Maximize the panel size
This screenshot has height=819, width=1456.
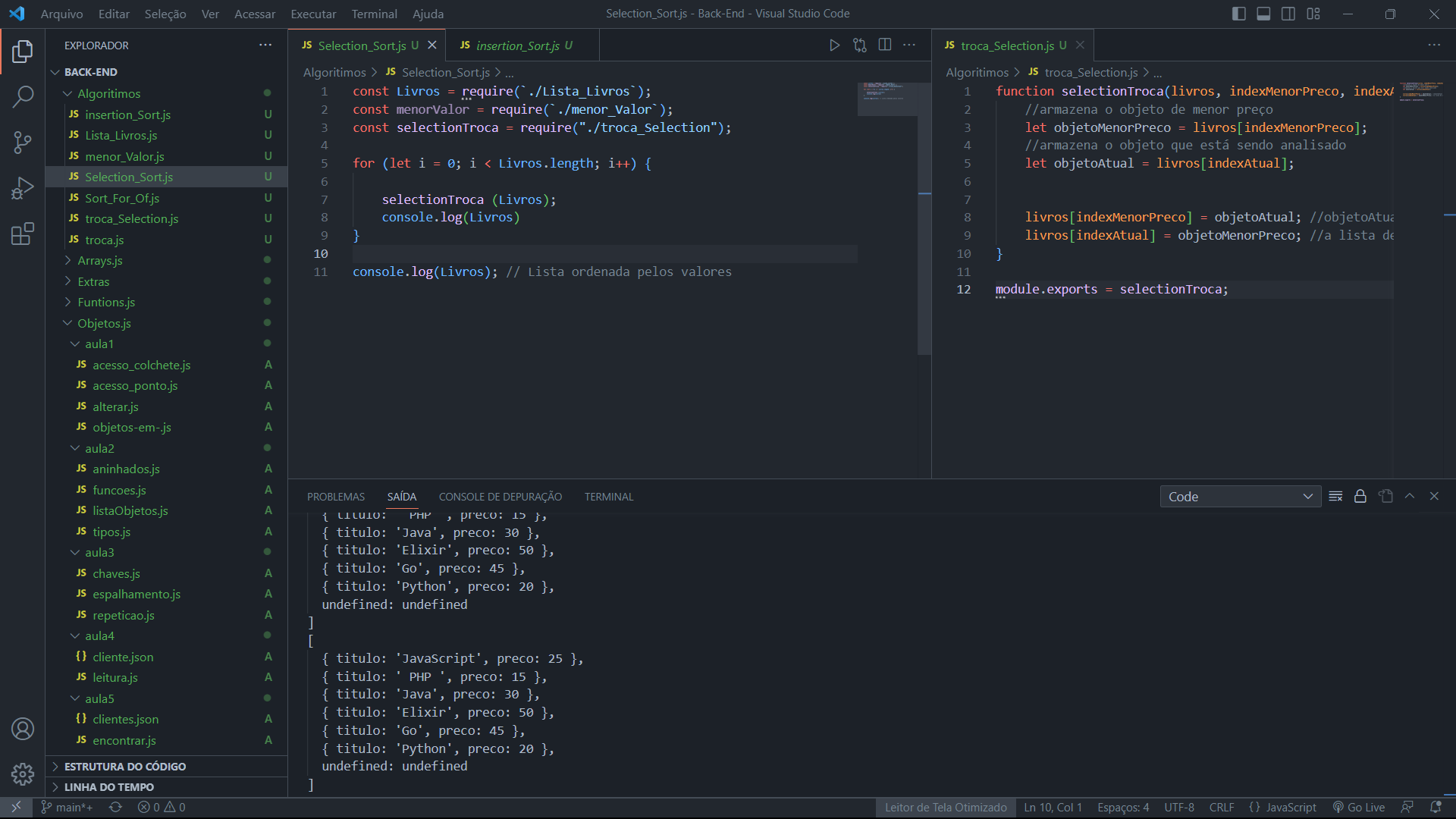click(x=1410, y=496)
